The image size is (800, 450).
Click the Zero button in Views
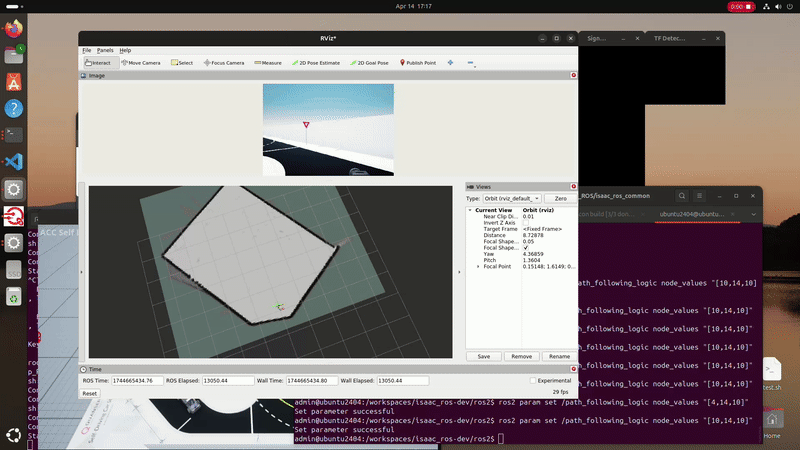560,199
